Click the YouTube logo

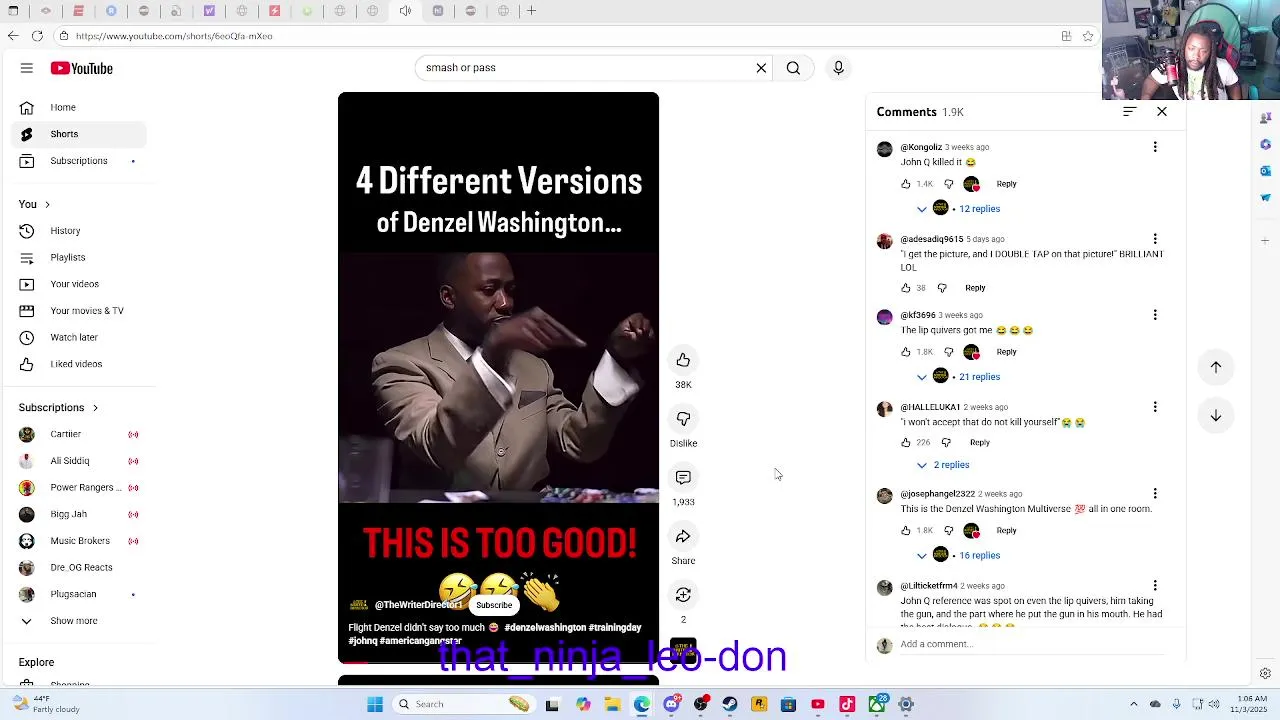(x=82, y=68)
